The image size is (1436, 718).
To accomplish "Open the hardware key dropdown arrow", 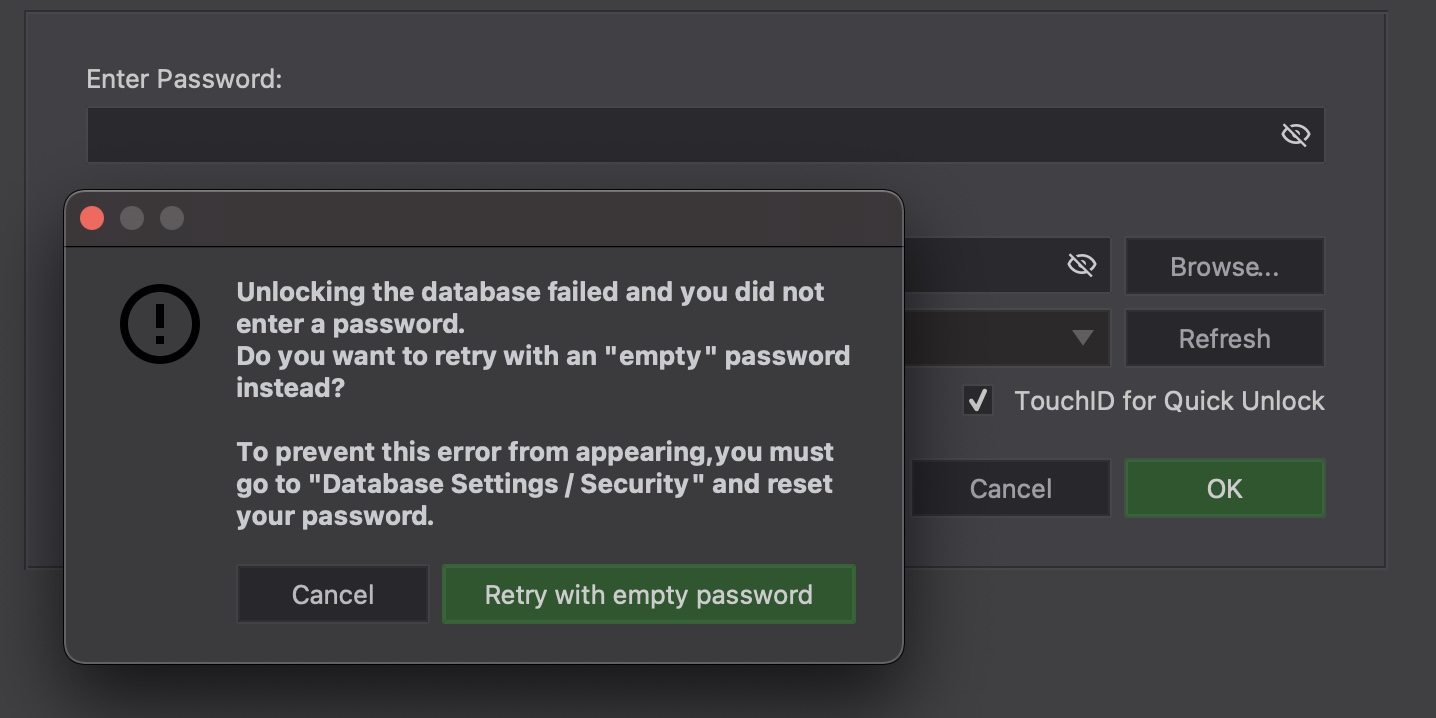I will click(x=1083, y=338).
